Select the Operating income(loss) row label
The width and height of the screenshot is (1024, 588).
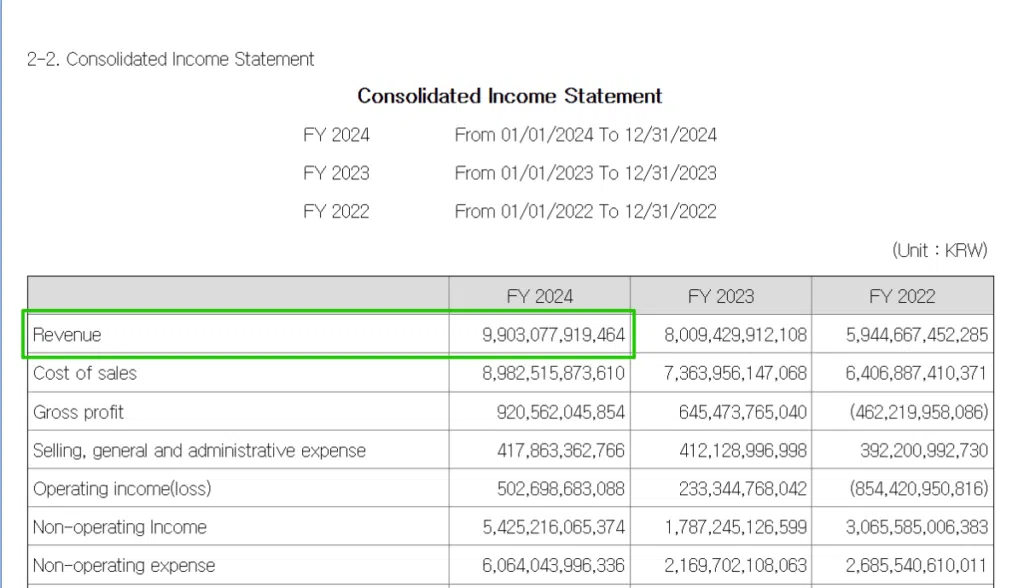(x=122, y=489)
